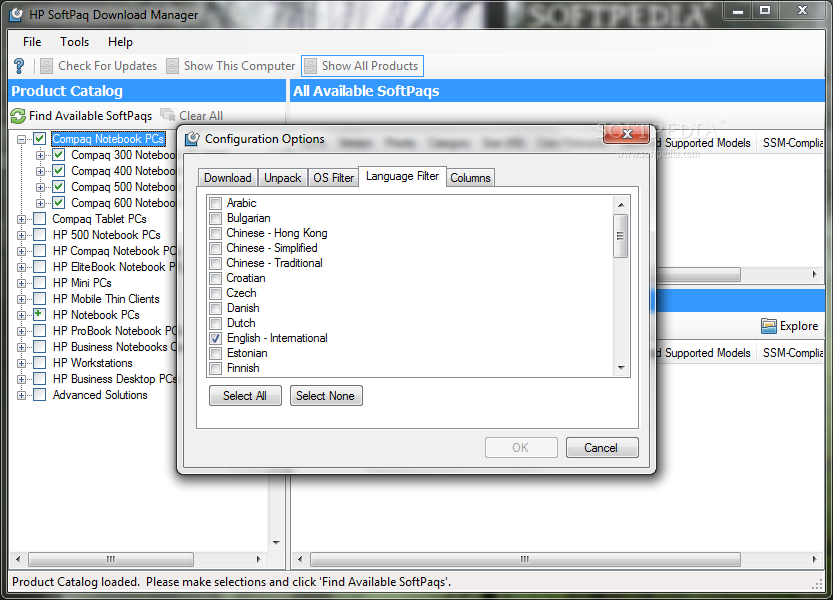Image resolution: width=833 pixels, height=600 pixels.
Task: Click the Explore button label
Action: [x=798, y=326]
